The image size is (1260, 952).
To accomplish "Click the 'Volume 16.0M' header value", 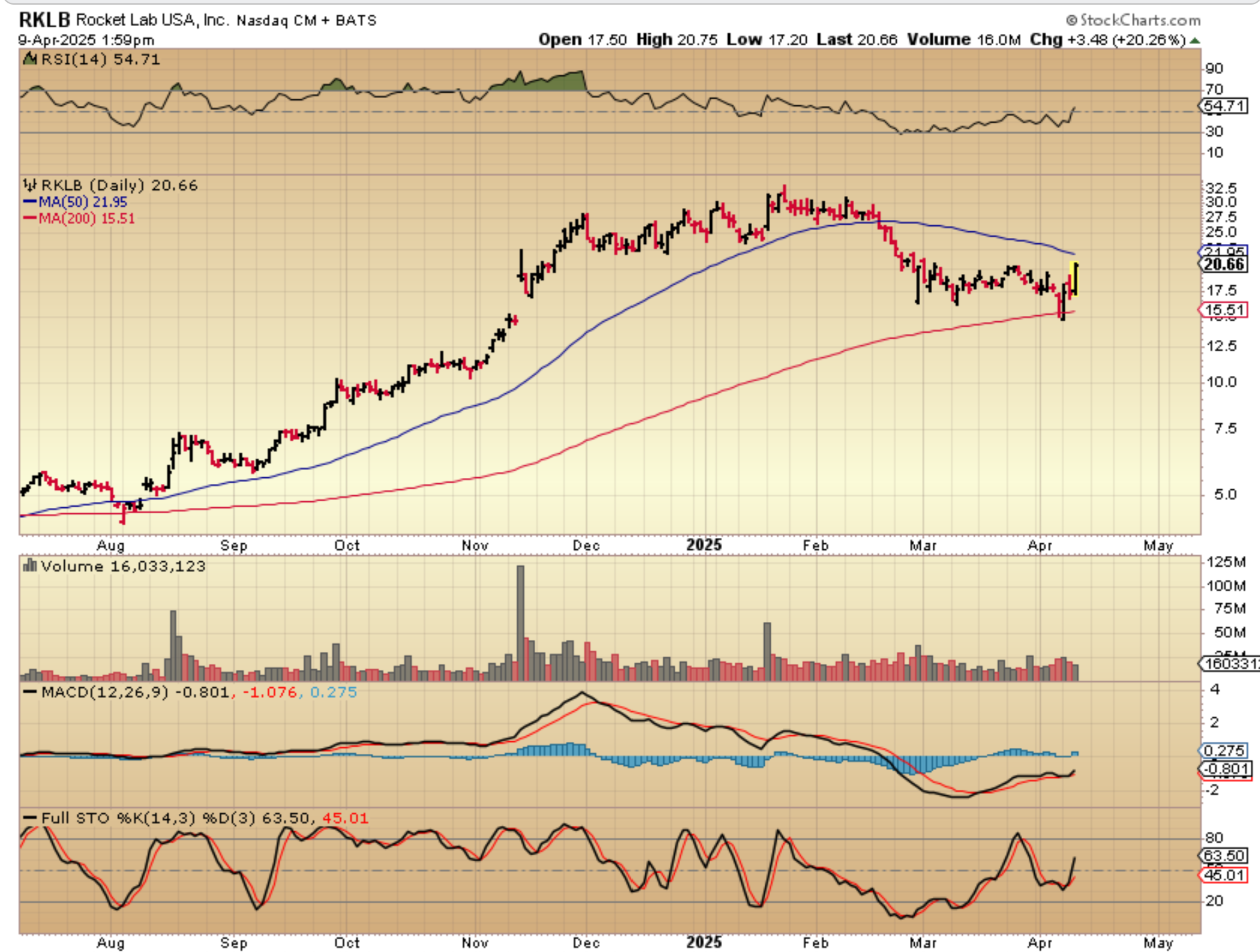I will 963,40.
